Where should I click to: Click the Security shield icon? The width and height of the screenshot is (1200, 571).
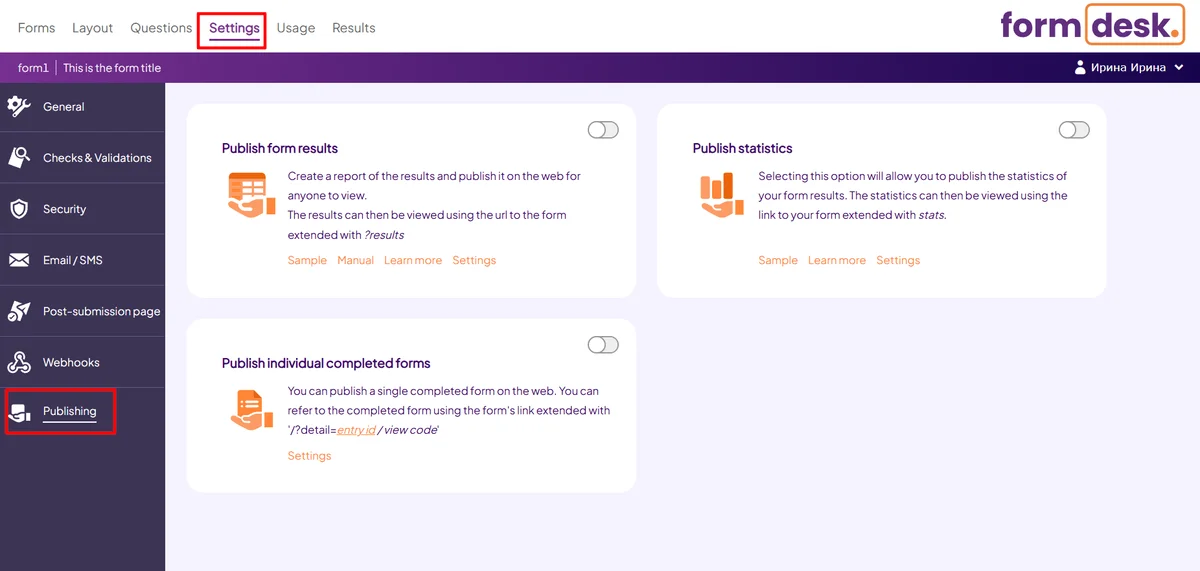pyautogui.click(x=19, y=209)
